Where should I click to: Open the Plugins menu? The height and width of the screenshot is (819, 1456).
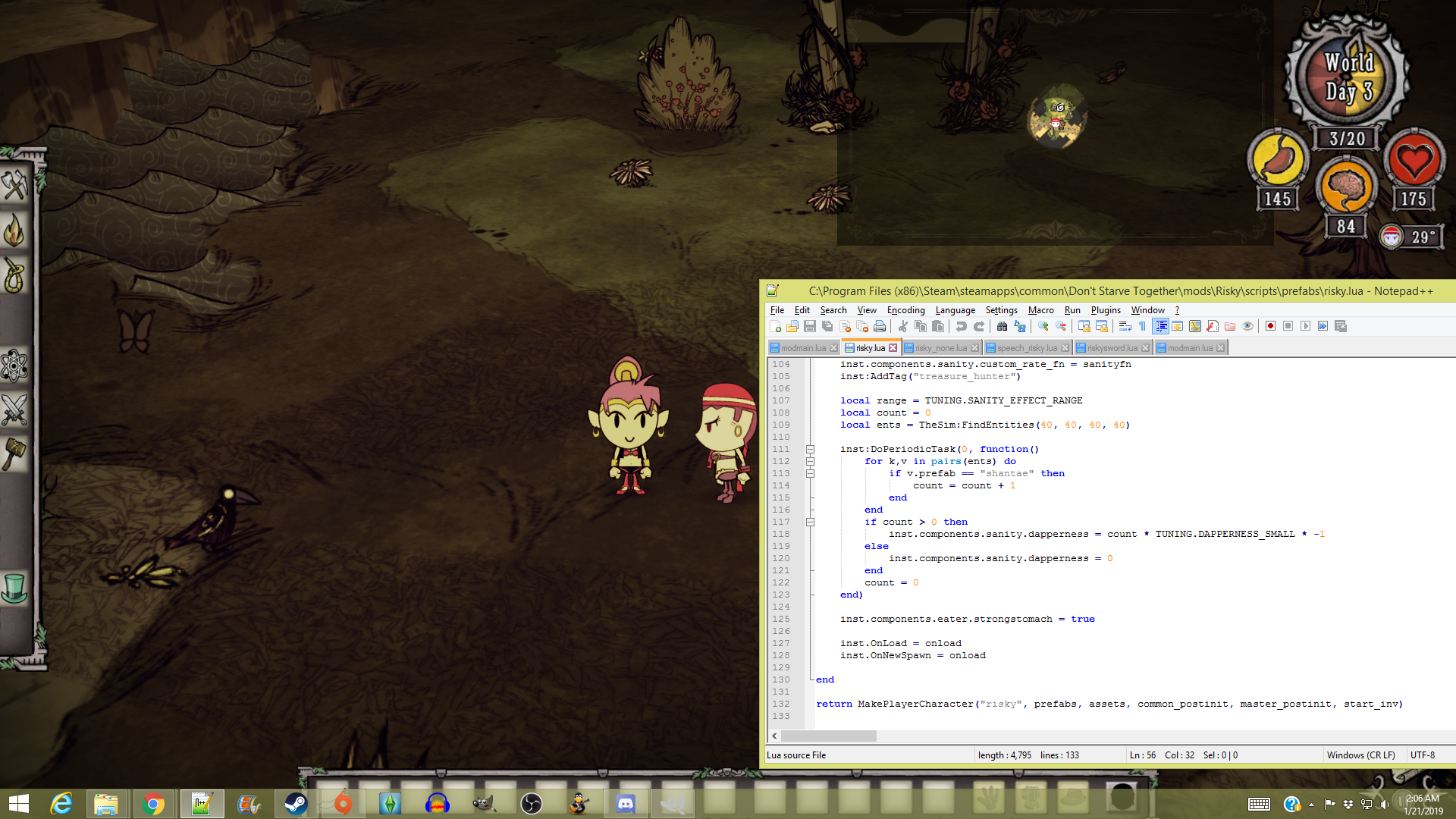[1105, 310]
